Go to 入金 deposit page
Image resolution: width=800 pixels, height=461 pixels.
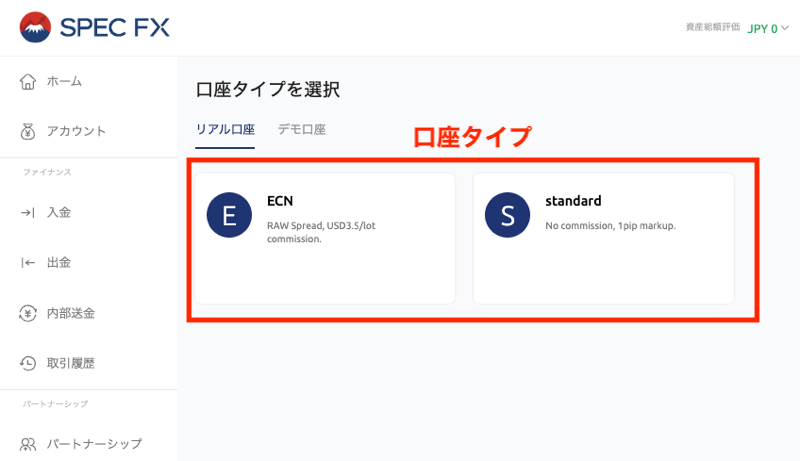(x=59, y=212)
